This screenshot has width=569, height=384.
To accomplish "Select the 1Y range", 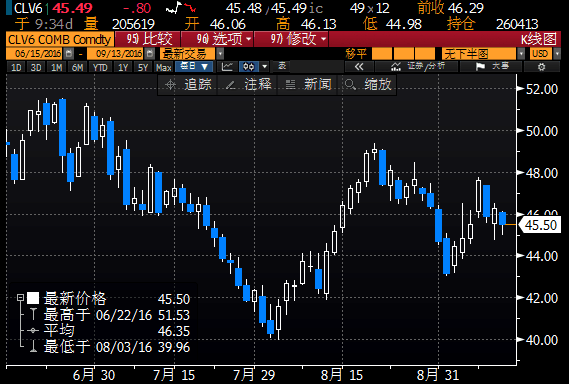I will coord(123,67).
